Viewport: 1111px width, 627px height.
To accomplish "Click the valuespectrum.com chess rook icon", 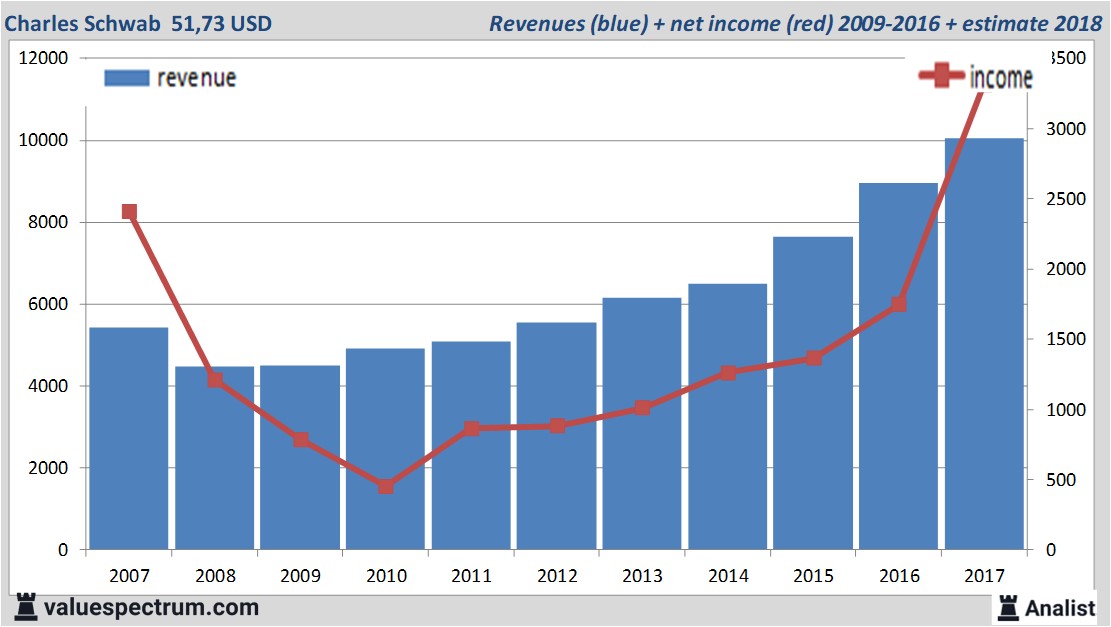I will pos(25,607).
